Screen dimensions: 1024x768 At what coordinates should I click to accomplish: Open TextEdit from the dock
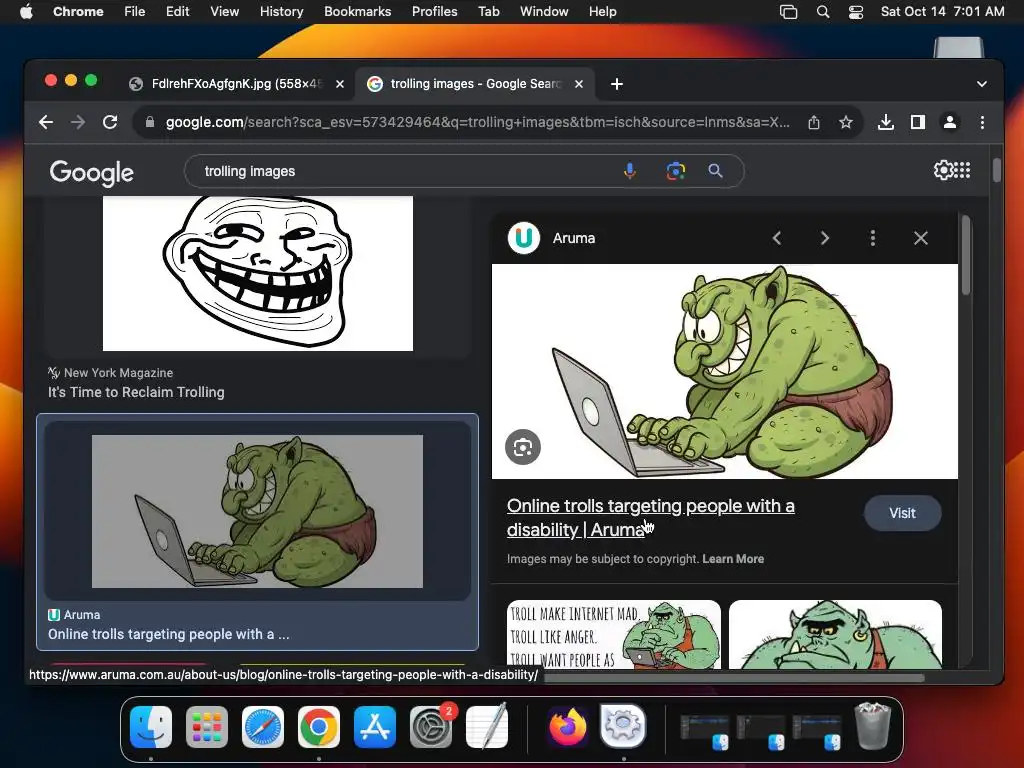point(487,726)
